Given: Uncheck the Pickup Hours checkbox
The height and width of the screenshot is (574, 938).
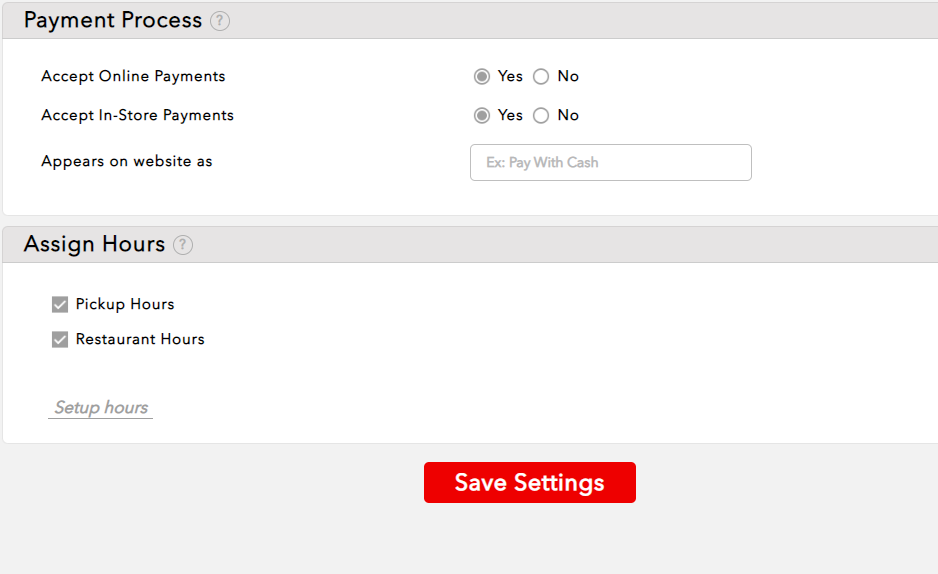Looking at the screenshot, I should (x=60, y=305).
